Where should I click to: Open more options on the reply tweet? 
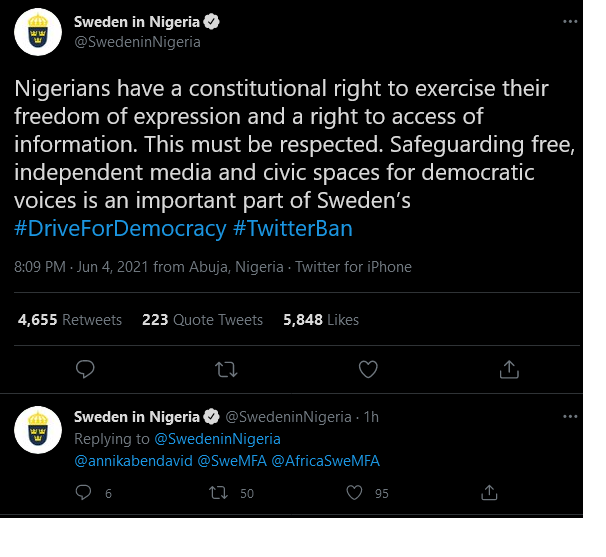point(570,416)
